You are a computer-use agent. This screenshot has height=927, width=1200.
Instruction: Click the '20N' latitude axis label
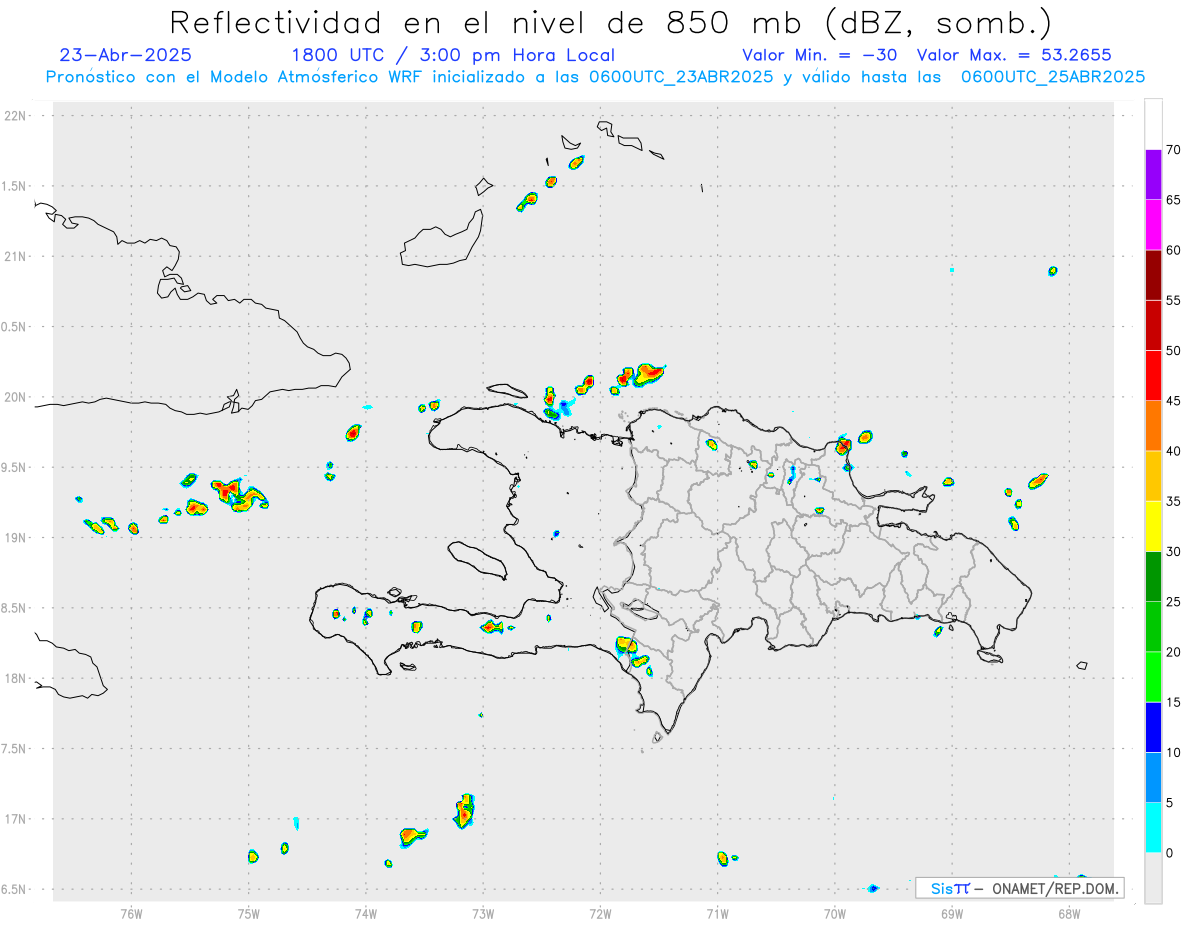click(x=17, y=397)
